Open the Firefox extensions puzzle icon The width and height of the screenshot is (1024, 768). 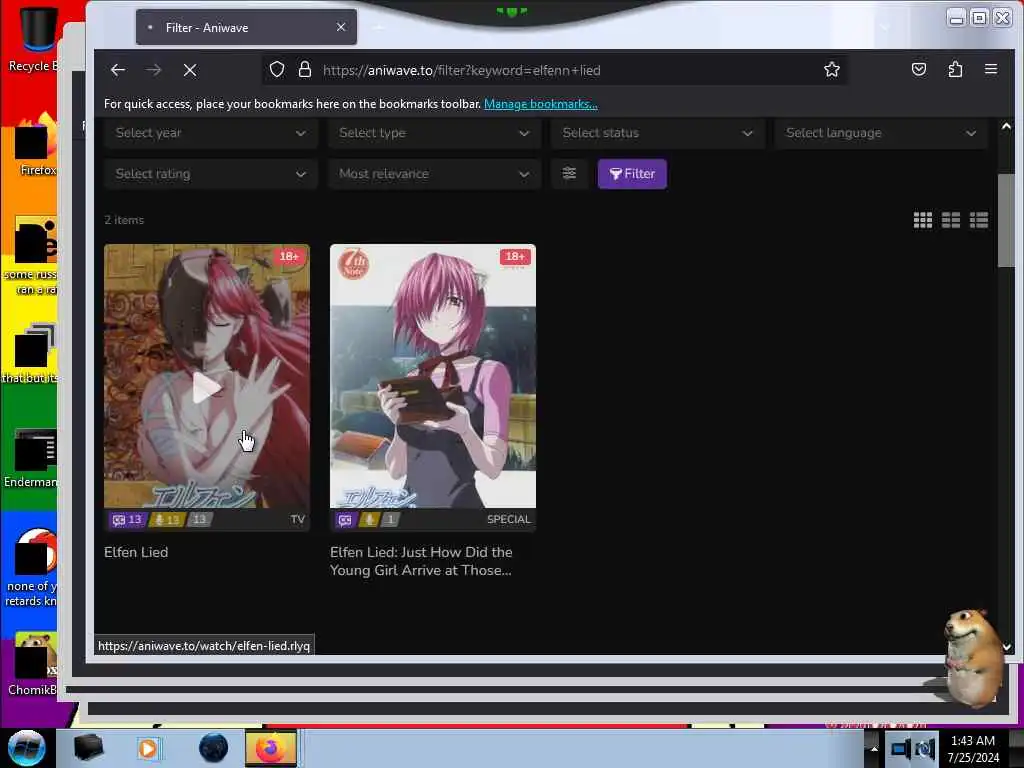pyautogui.click(x=955, y=69)
